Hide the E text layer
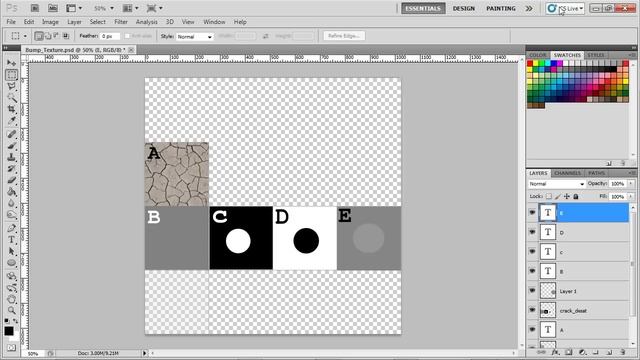 click(x=532, y=213)
